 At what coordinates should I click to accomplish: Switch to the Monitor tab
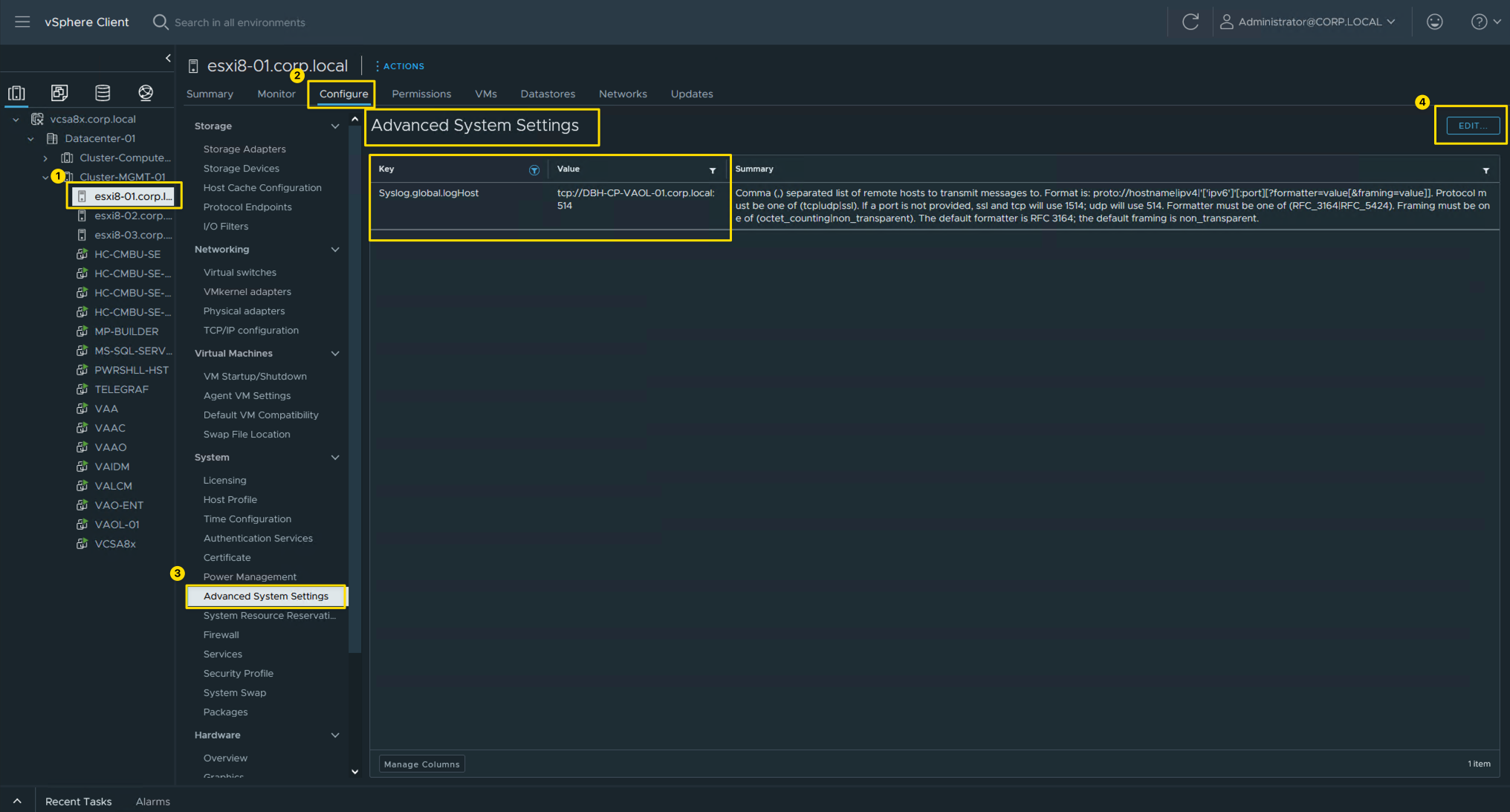click(x=276, y=94)
